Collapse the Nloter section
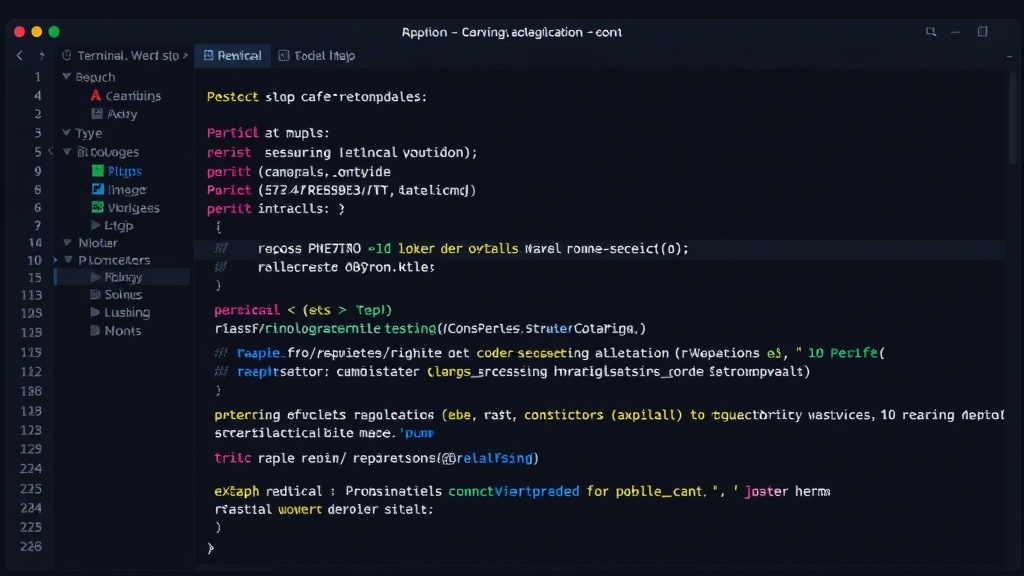 pyautogui.click(x=67, y=242)
